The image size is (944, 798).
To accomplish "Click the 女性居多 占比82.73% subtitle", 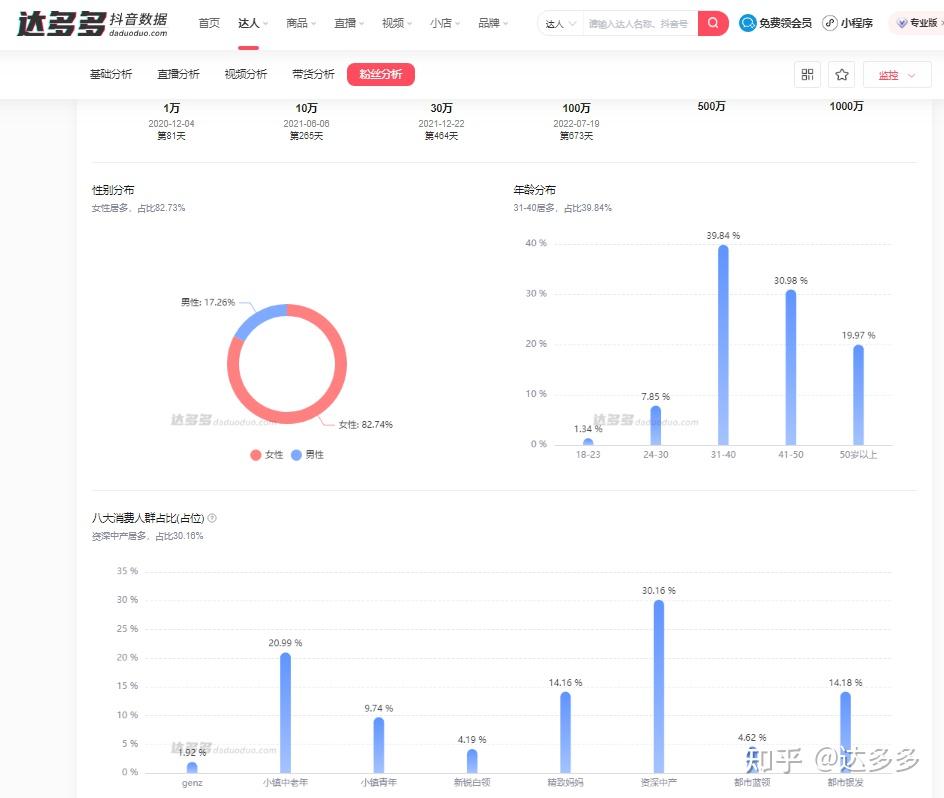I will tap(138, 208).
